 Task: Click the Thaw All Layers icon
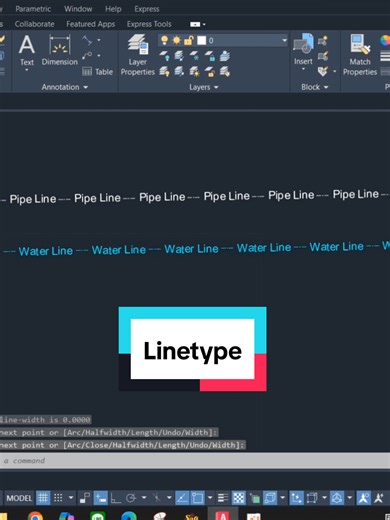pyautogui.click(x=195, y=71)
